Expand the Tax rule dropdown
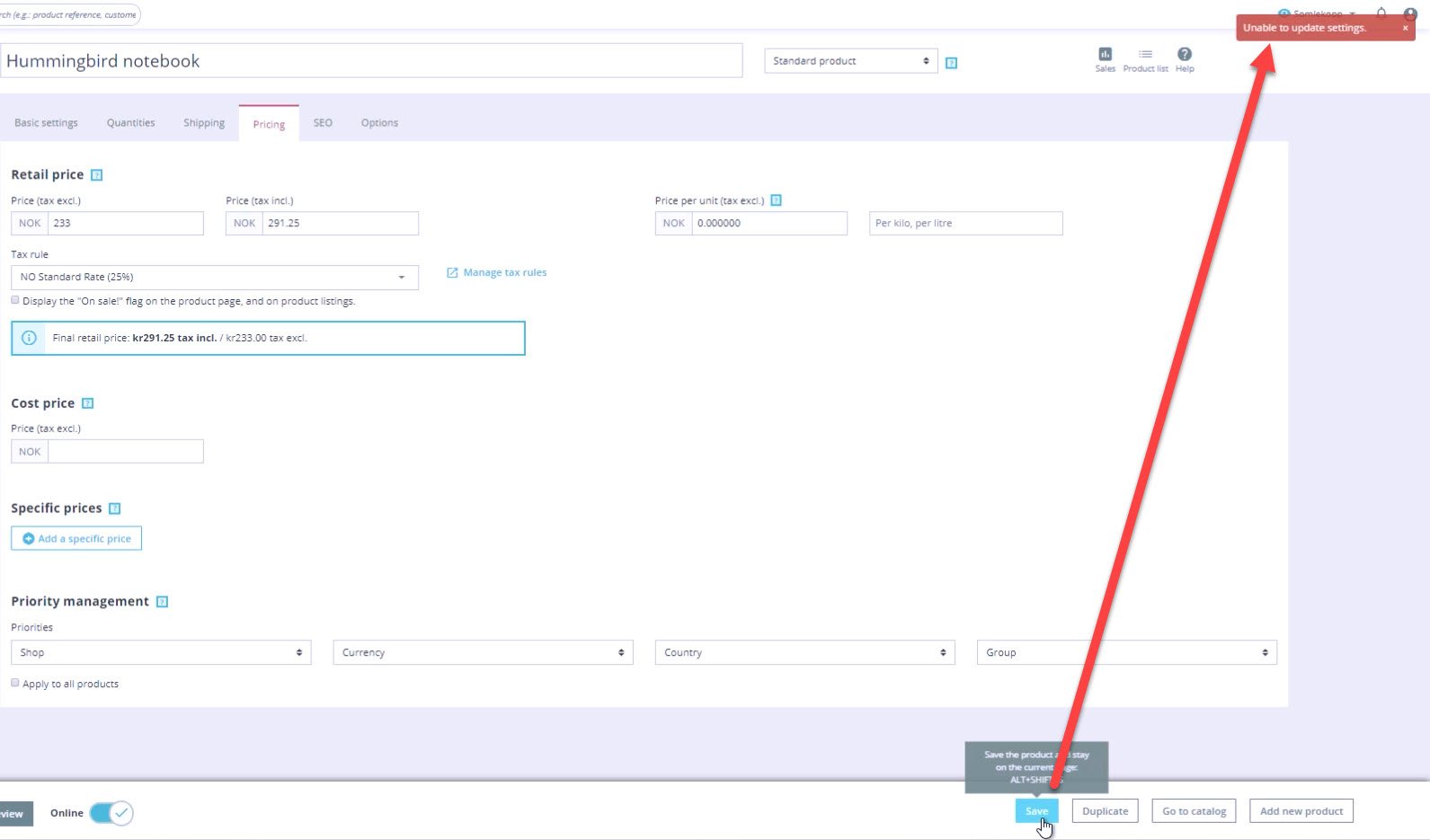 coord(215,277)
